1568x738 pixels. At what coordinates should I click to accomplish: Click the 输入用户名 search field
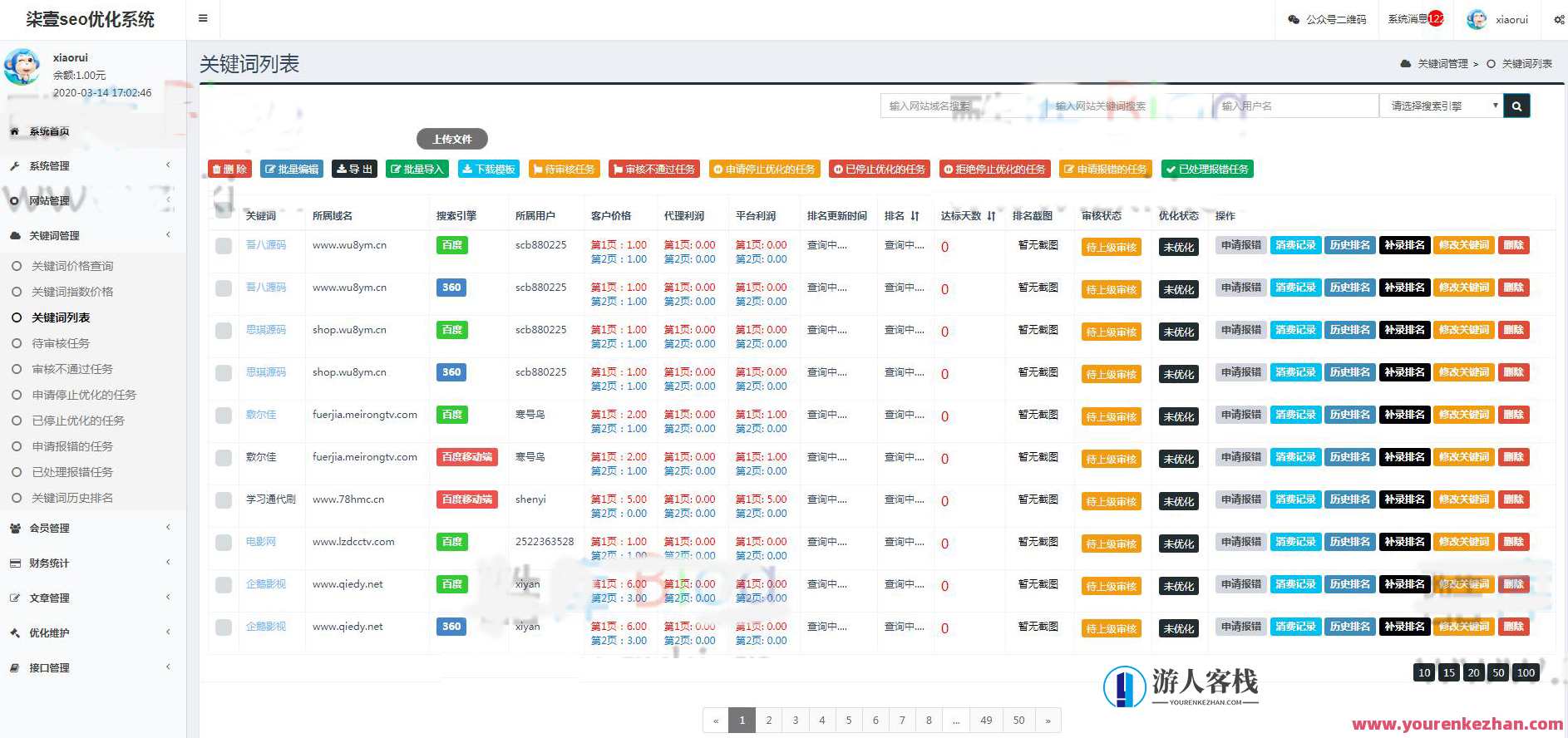tap(1294, 106)
